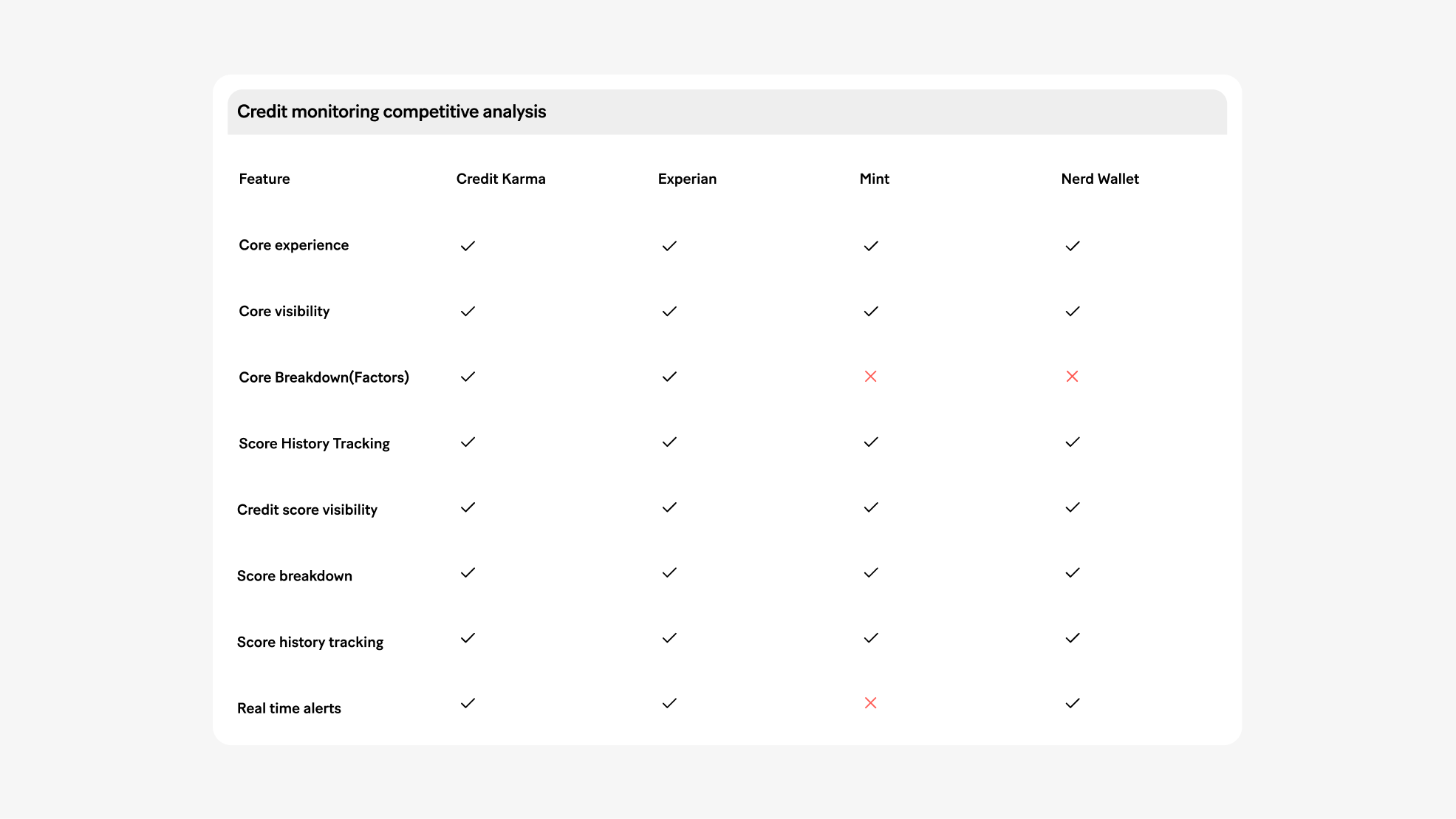This screenshot has width=1456, height=819.
Task: Select the Core Breakdown(Factors) row label
Action: [324, 377]
